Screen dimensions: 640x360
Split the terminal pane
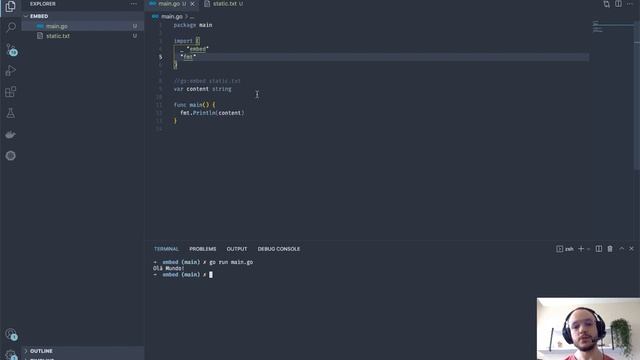[598, 249]
